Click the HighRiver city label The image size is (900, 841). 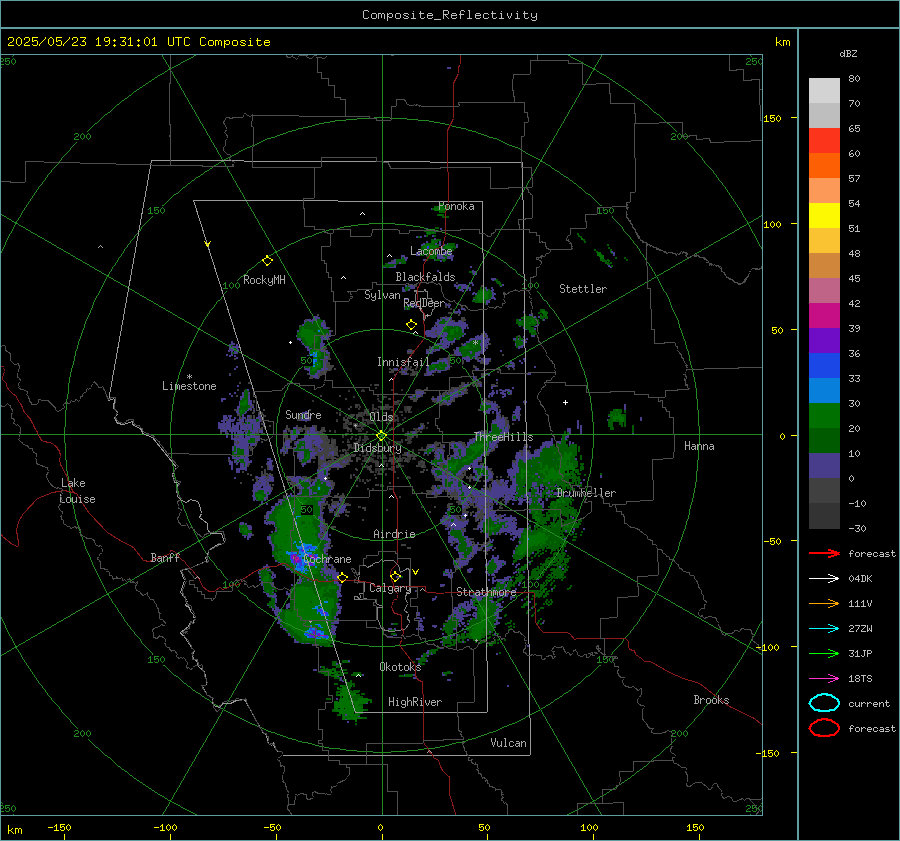point(415,702)
